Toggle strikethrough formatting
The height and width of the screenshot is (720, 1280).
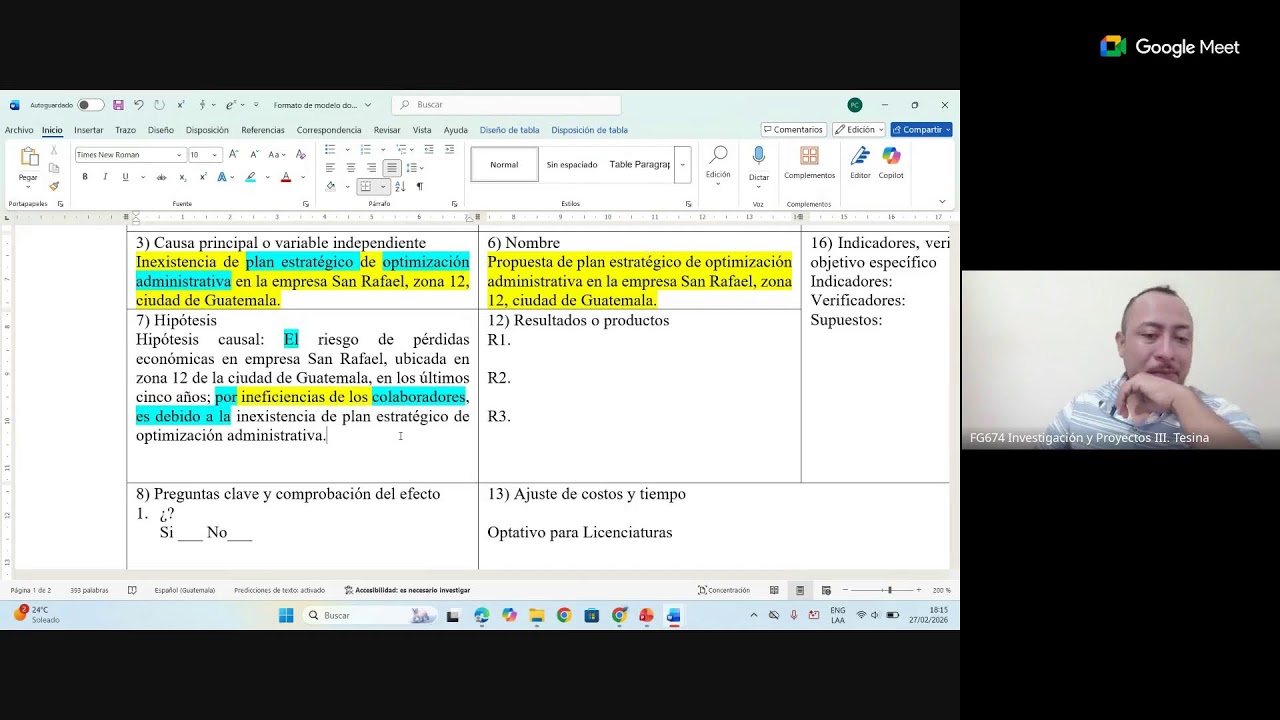[x=161, y=177]
